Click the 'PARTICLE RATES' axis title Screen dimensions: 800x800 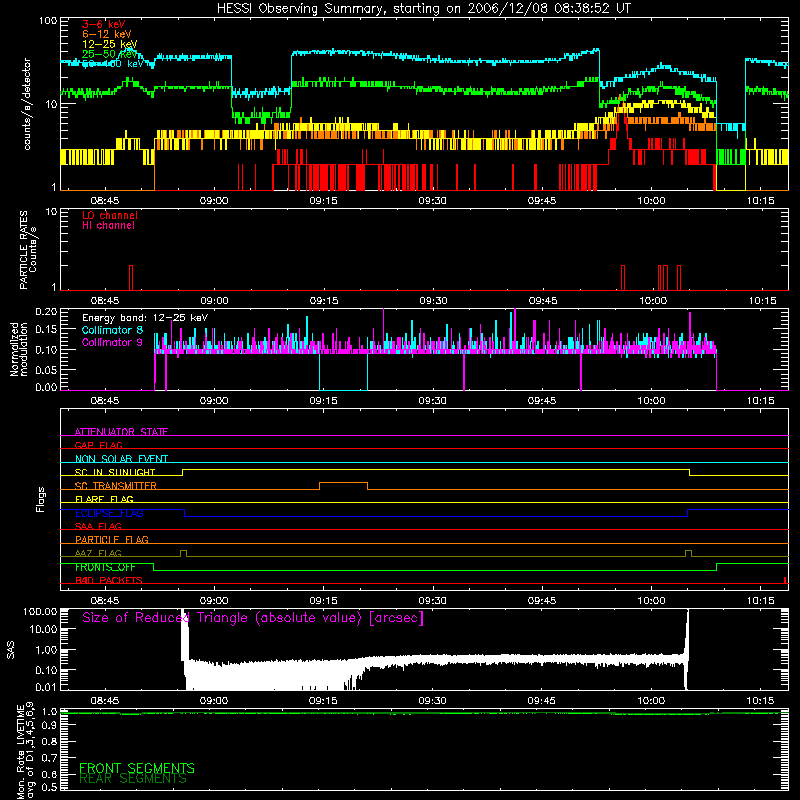tap(23, 250)
